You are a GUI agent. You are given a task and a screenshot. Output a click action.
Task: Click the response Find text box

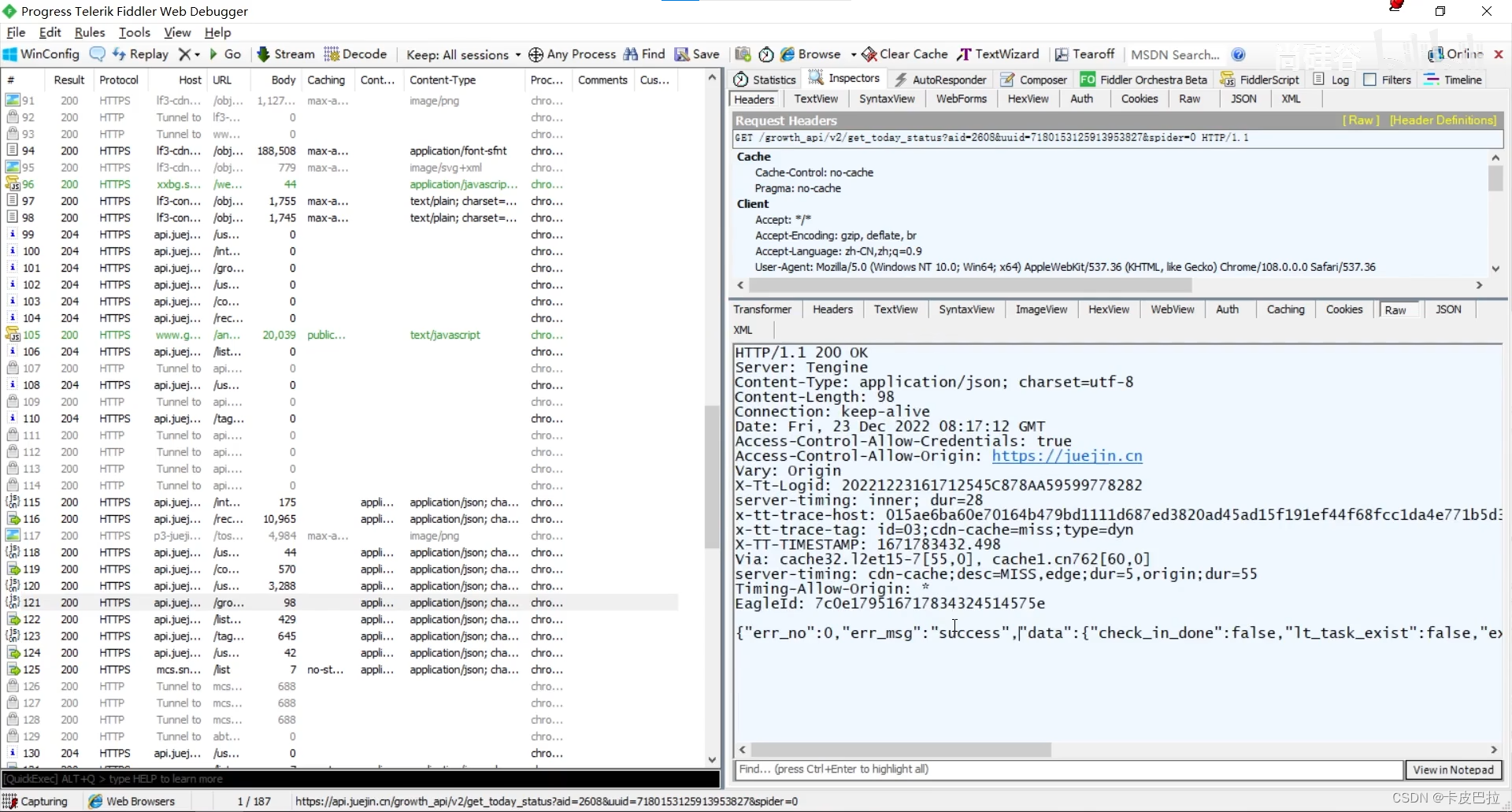click(x=1069, y=769)
